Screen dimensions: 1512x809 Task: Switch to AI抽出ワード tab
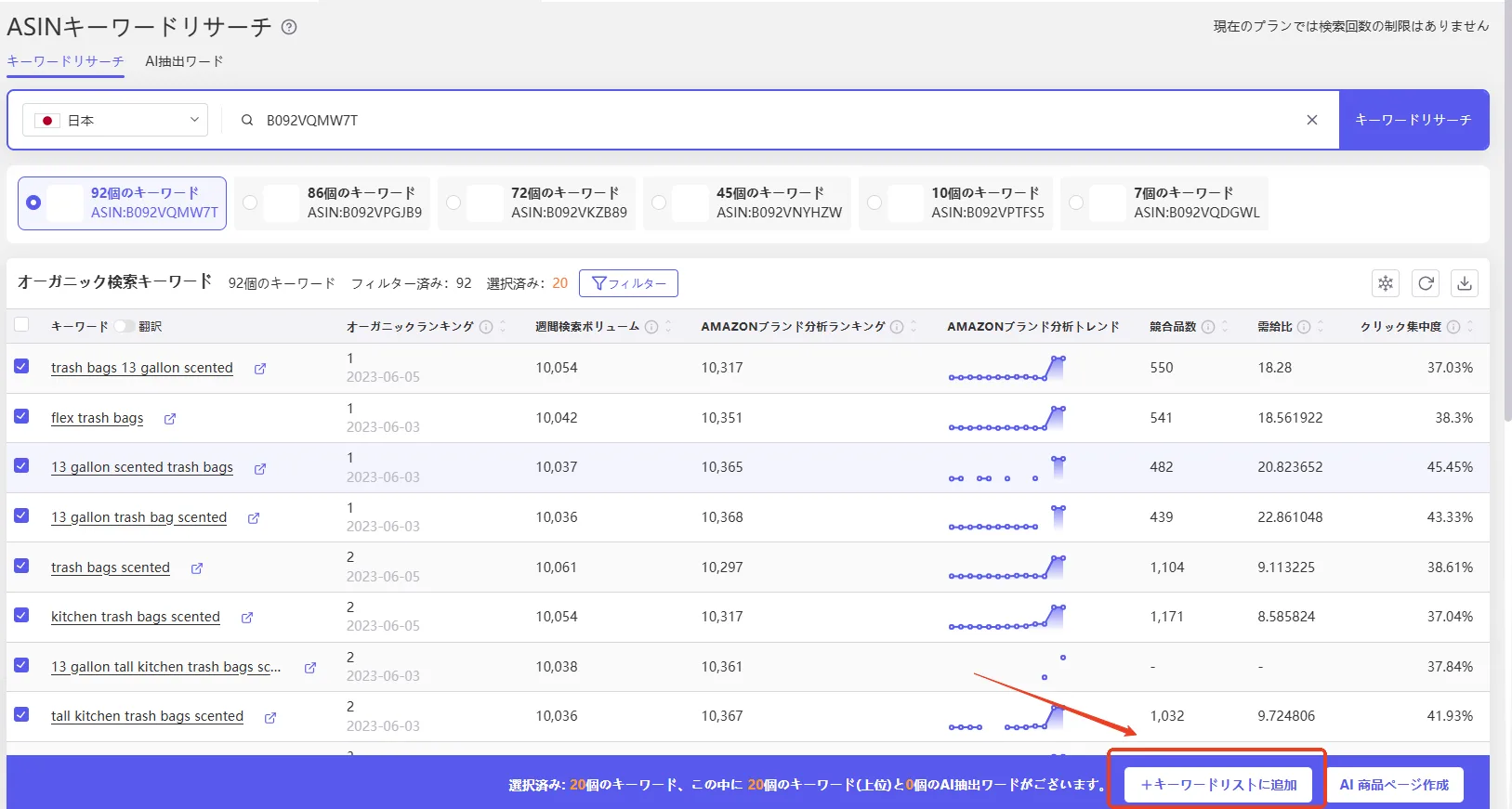[x=184, y=61]
